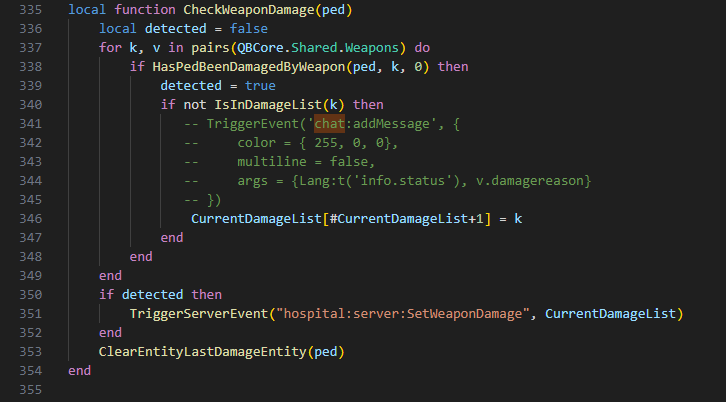Click the 'true' value on line 339

click(260, 86)
